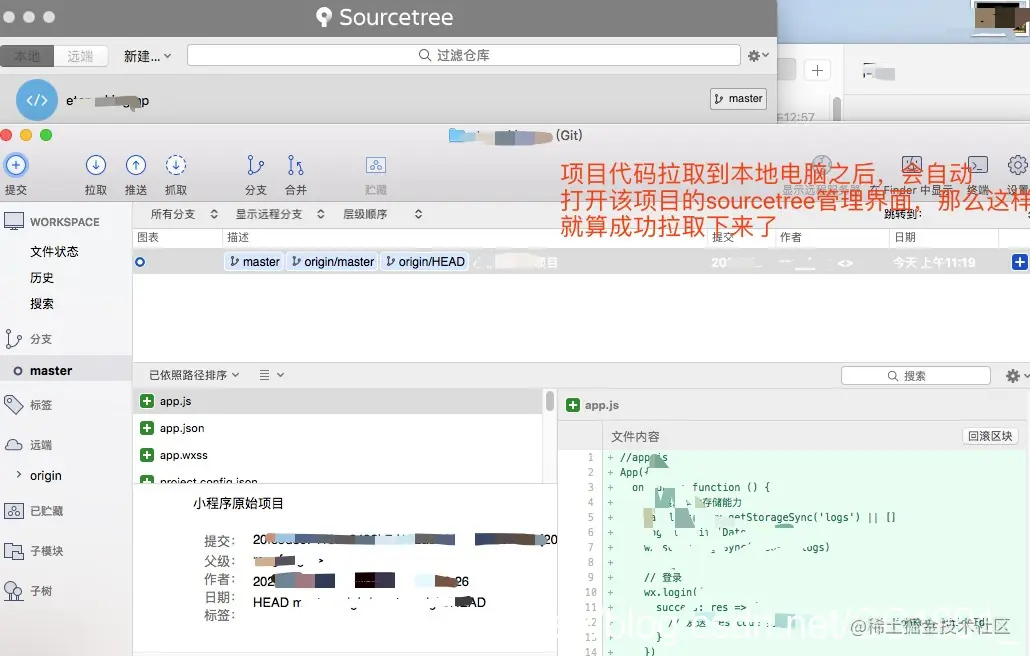Open 历史 history in the sidebar
Viewport: 1030px width, 656px height.
41,278
